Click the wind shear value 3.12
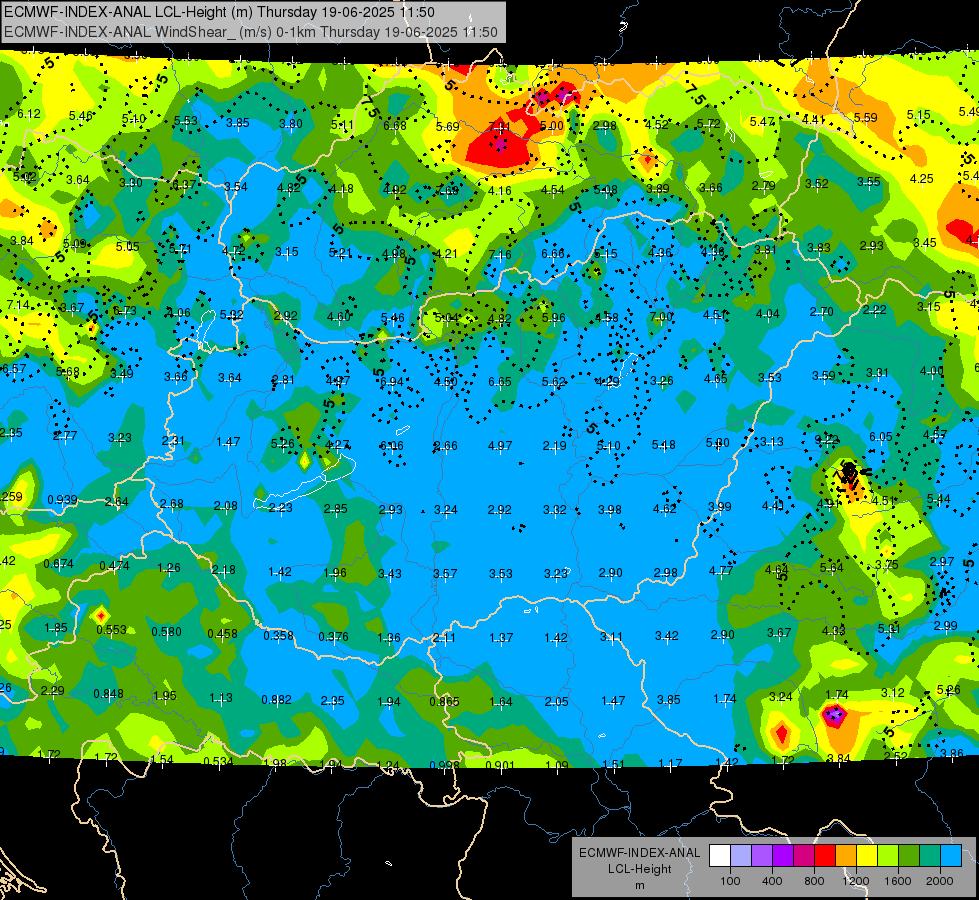The image size is (979, 900). [893, 693]
